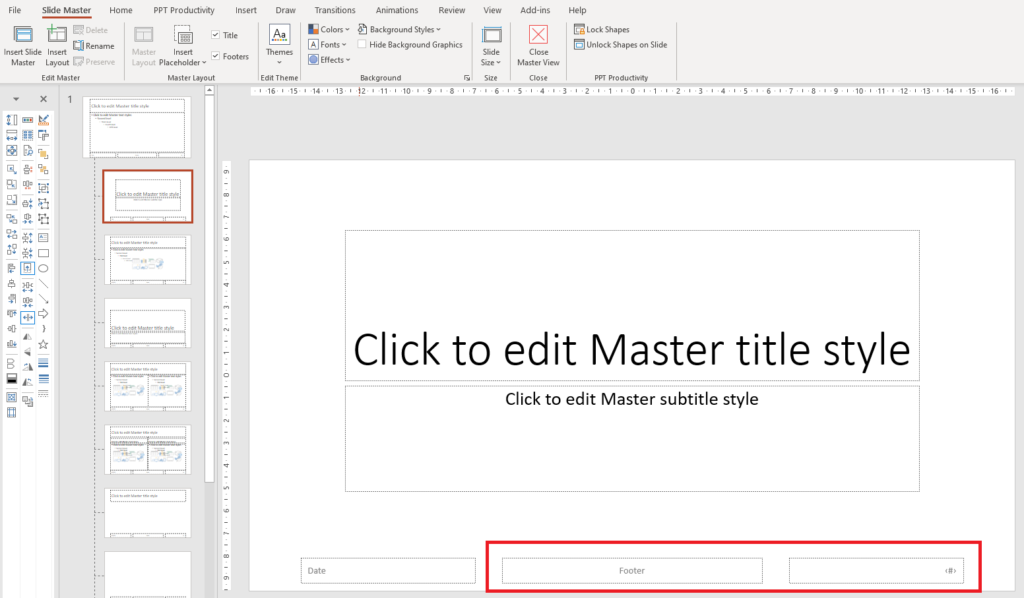Select the text box tool in side toolbar
1024x598 pixels.
tap(43, 237)
